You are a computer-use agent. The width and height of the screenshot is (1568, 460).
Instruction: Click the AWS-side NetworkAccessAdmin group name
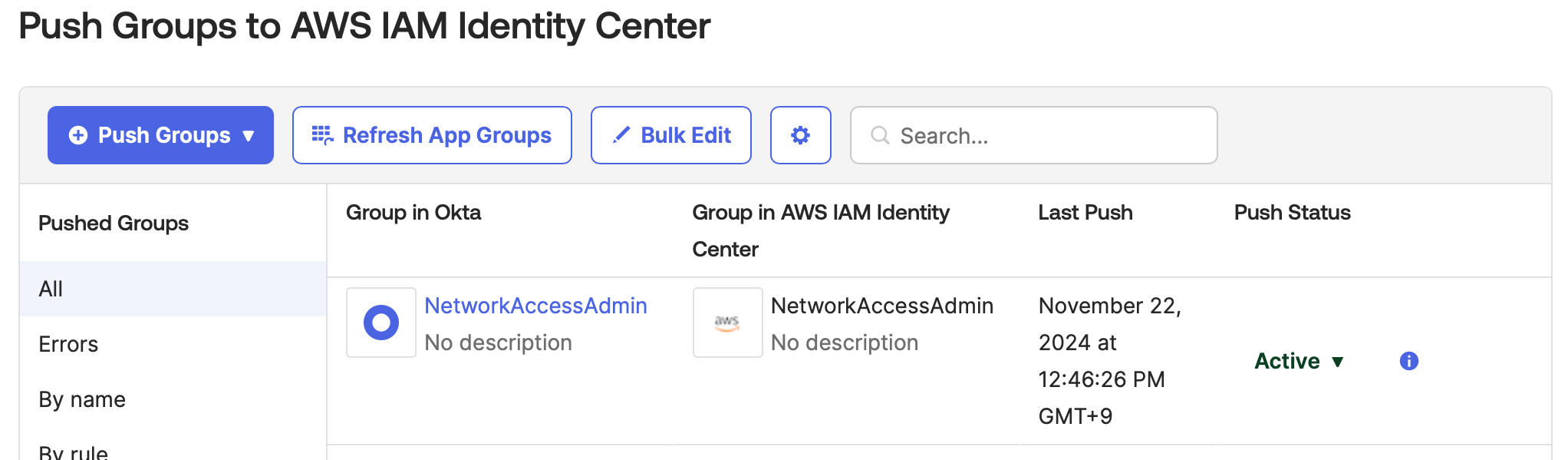tap(882, 306)
